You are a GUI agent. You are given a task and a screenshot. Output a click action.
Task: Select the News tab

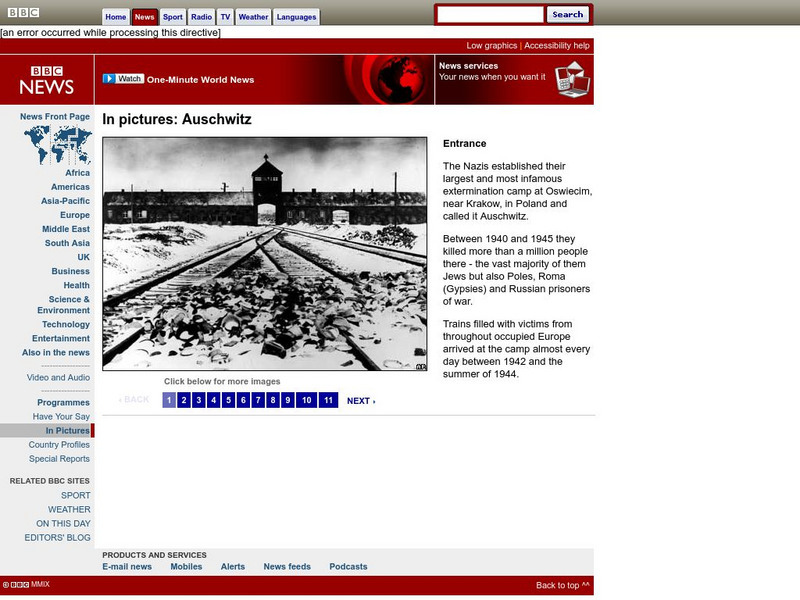pos(144,17)
